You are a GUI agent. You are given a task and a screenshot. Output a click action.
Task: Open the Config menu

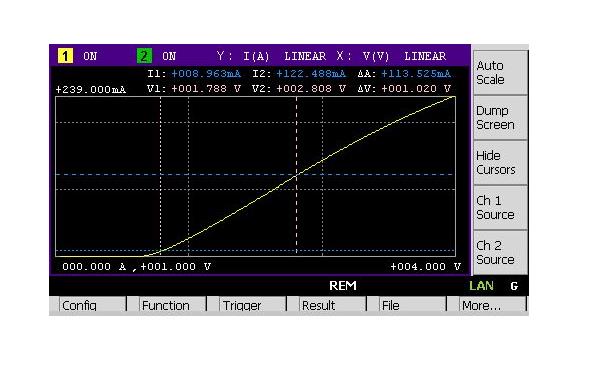[x=88, y=304]
